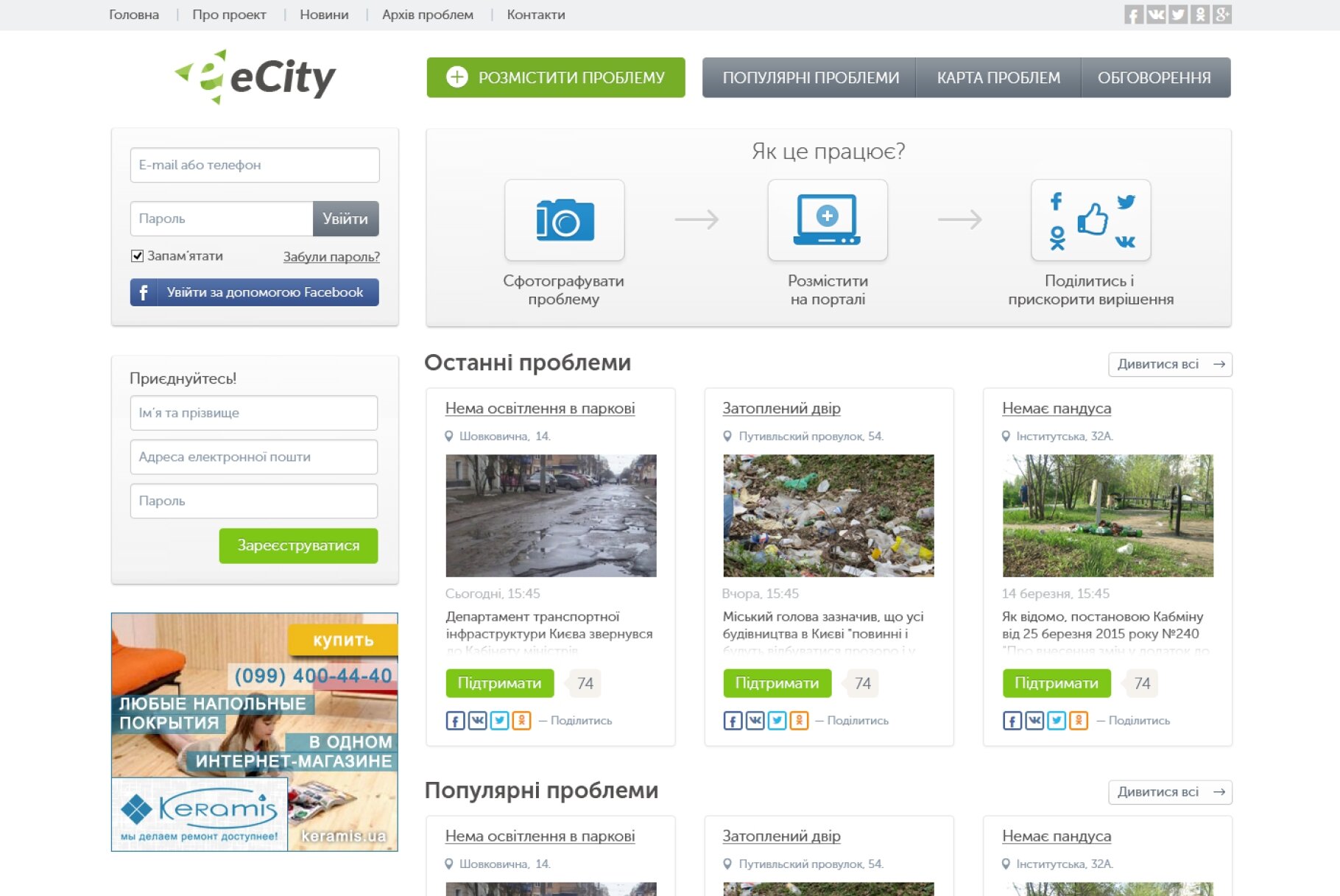Open 'Затоплений двір' title in Останні проблеми
The height and width of the screenshot is (896, 1340).
(781, 408)
